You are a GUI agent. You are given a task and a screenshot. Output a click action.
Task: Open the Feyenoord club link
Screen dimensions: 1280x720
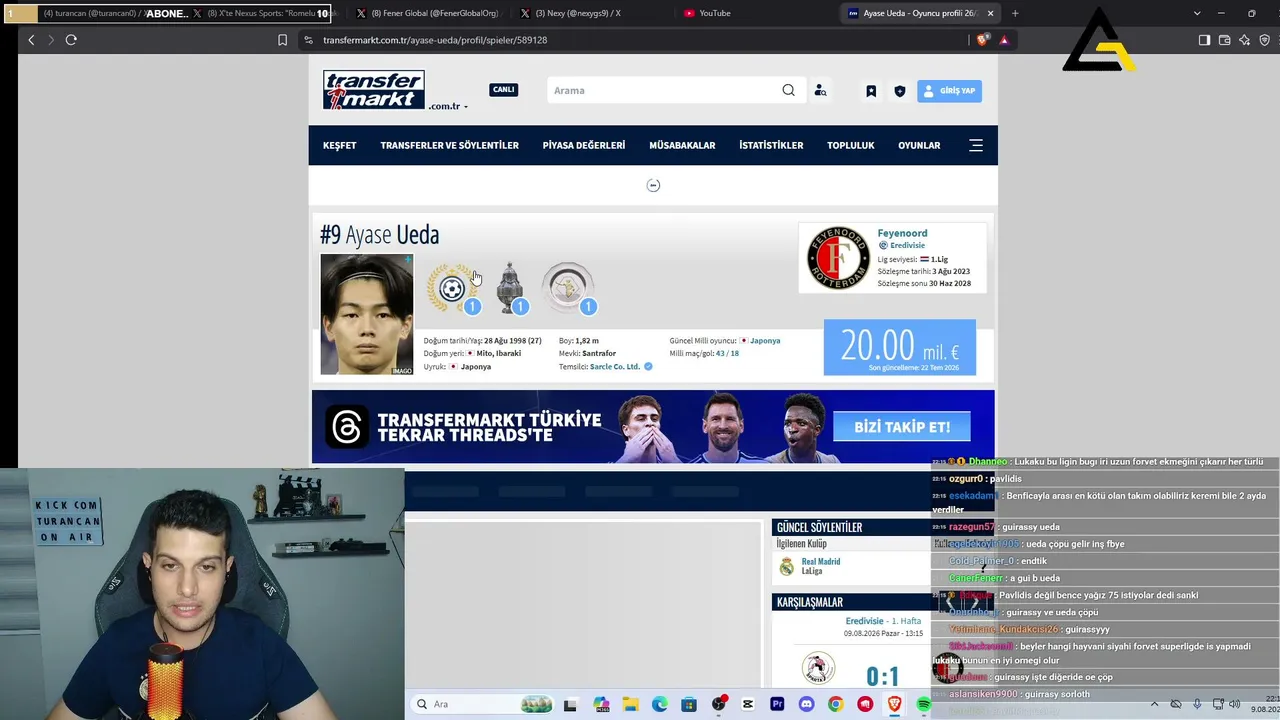(x=902, y=233)
